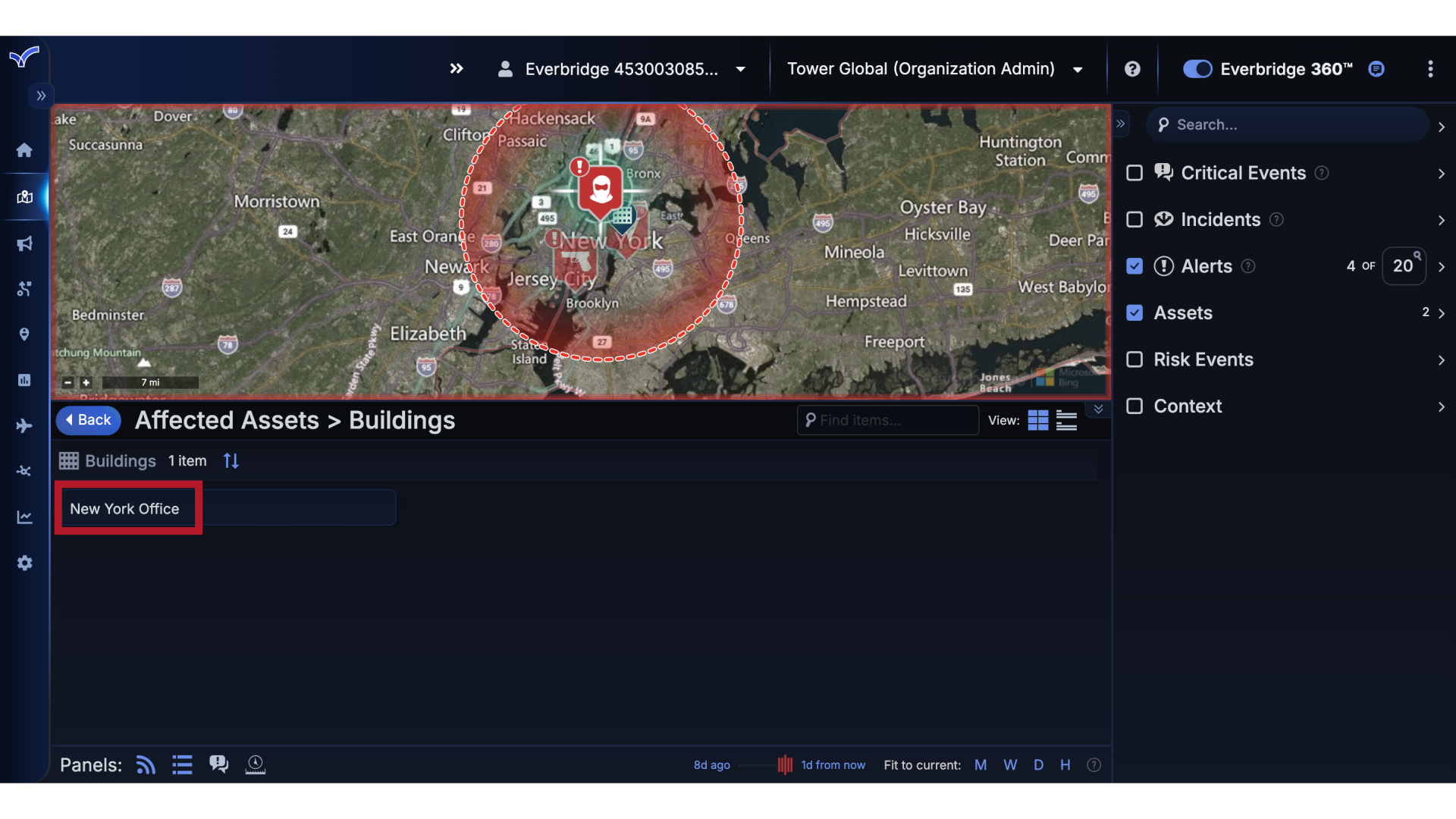
Task: Check the Incidents checkbox
Action: pos(1134,219)
